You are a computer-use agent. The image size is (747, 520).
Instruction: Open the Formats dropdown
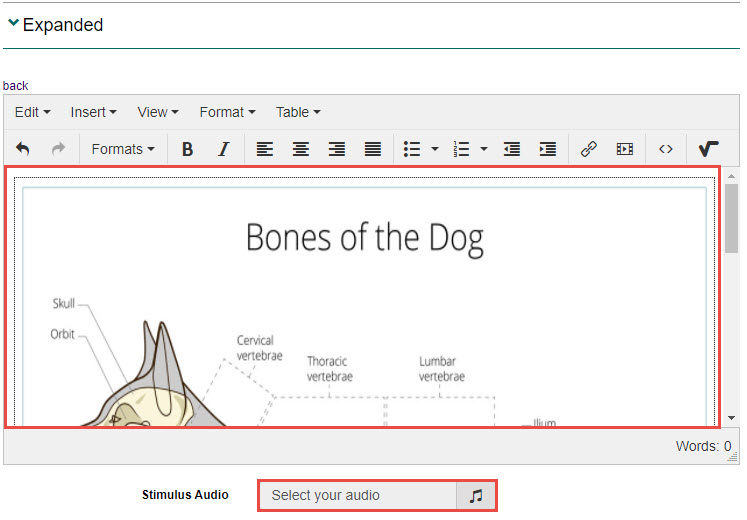tap(122, 149)
